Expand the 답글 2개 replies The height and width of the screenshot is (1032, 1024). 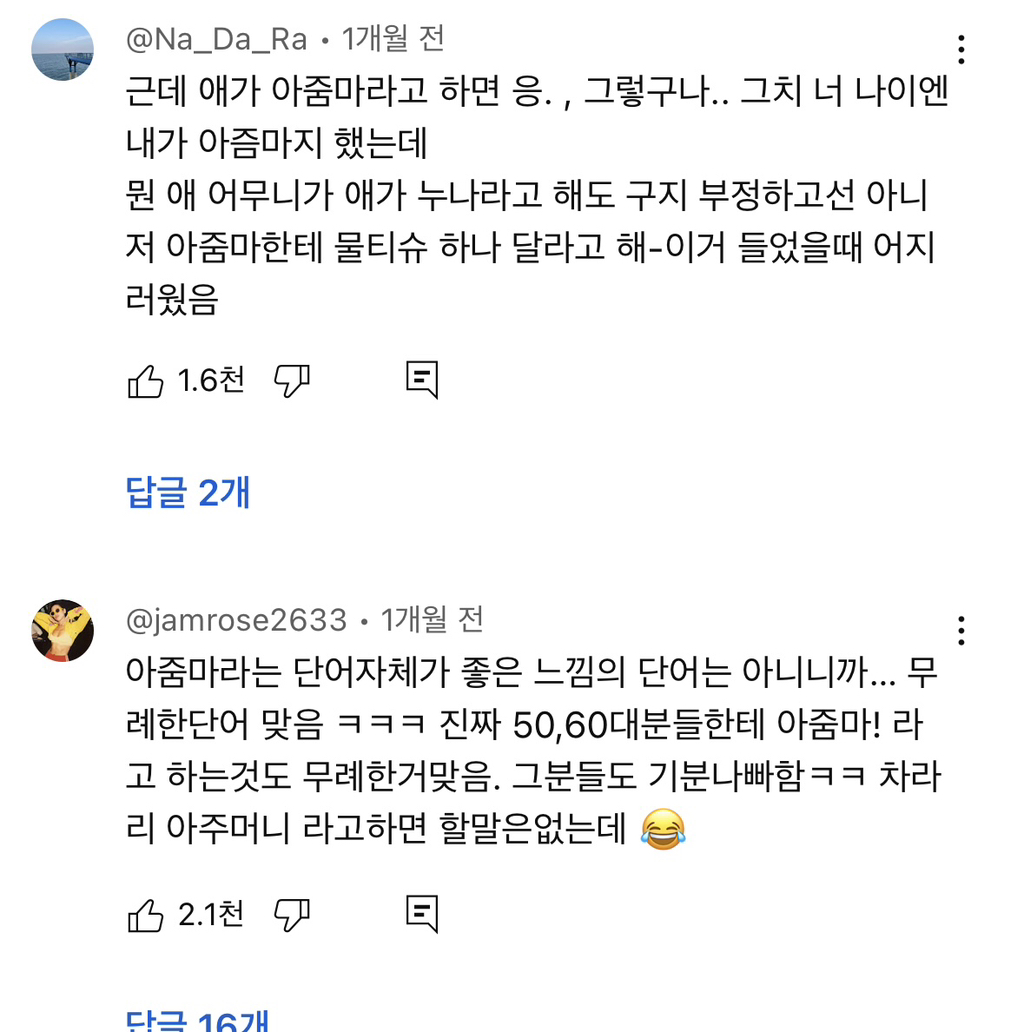[188, 493]
